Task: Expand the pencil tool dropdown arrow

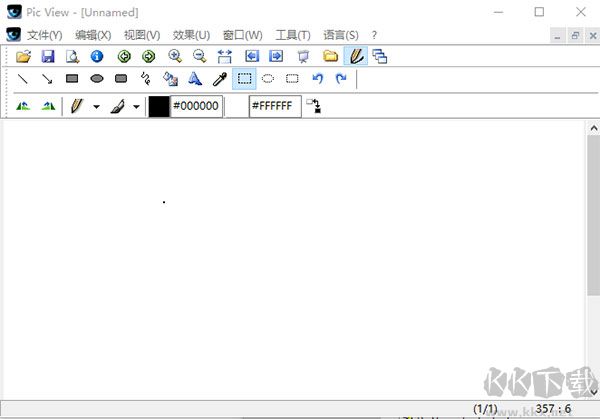Action: tap(96, 107)
